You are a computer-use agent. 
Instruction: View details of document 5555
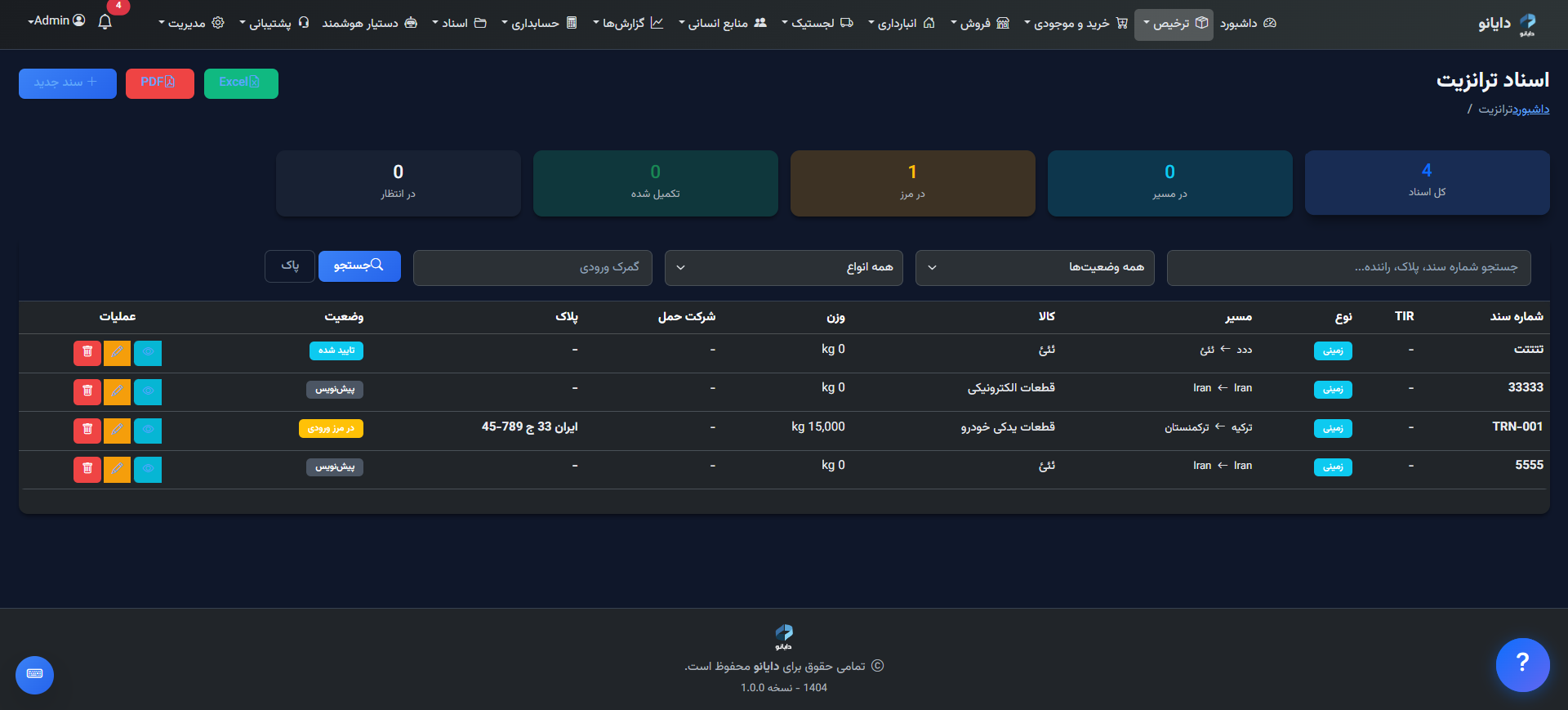click(148, 469)
